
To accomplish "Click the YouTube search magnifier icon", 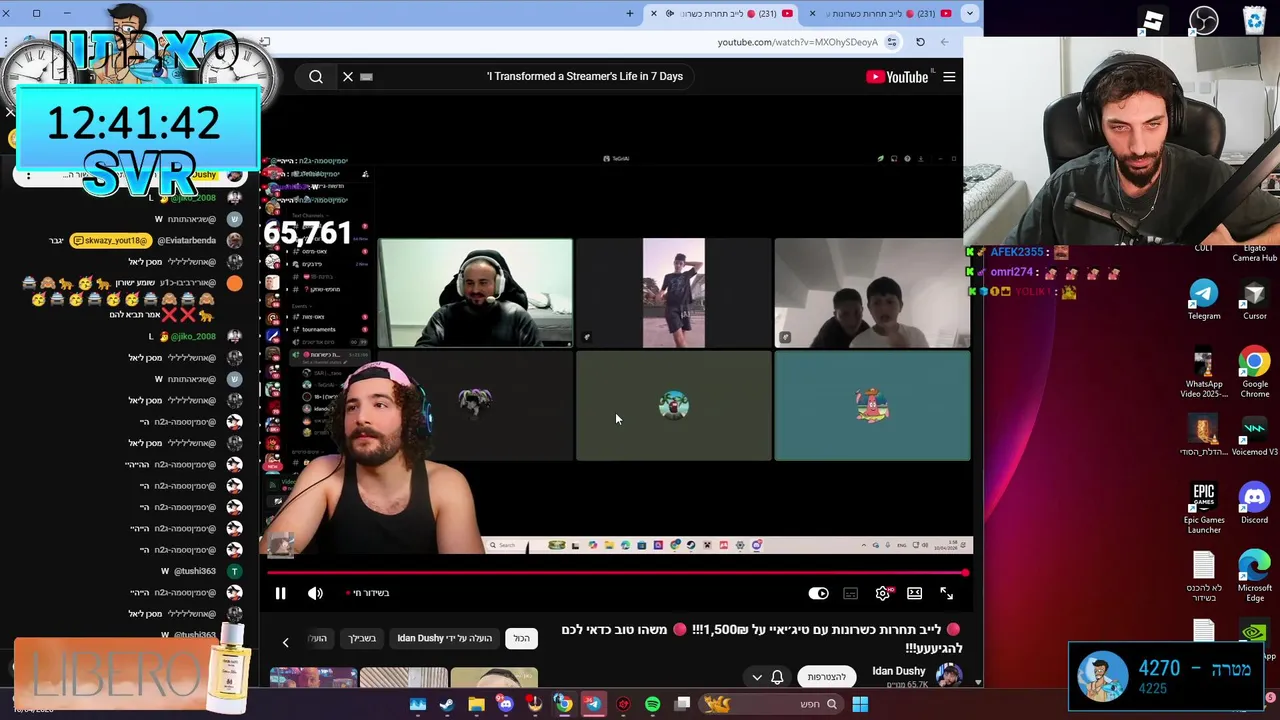I will (316, 77).
